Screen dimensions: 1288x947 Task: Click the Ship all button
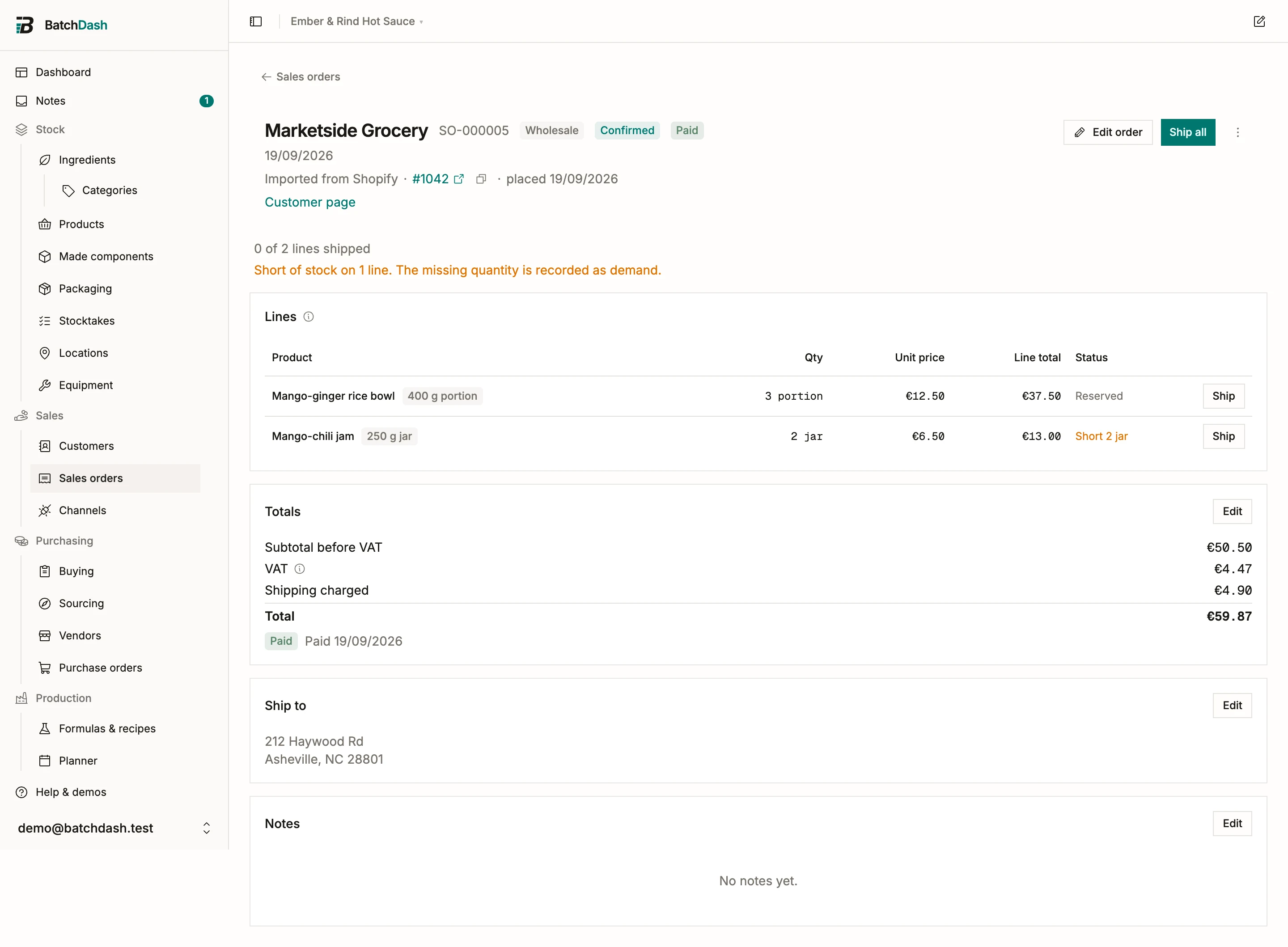(1188, 132)
